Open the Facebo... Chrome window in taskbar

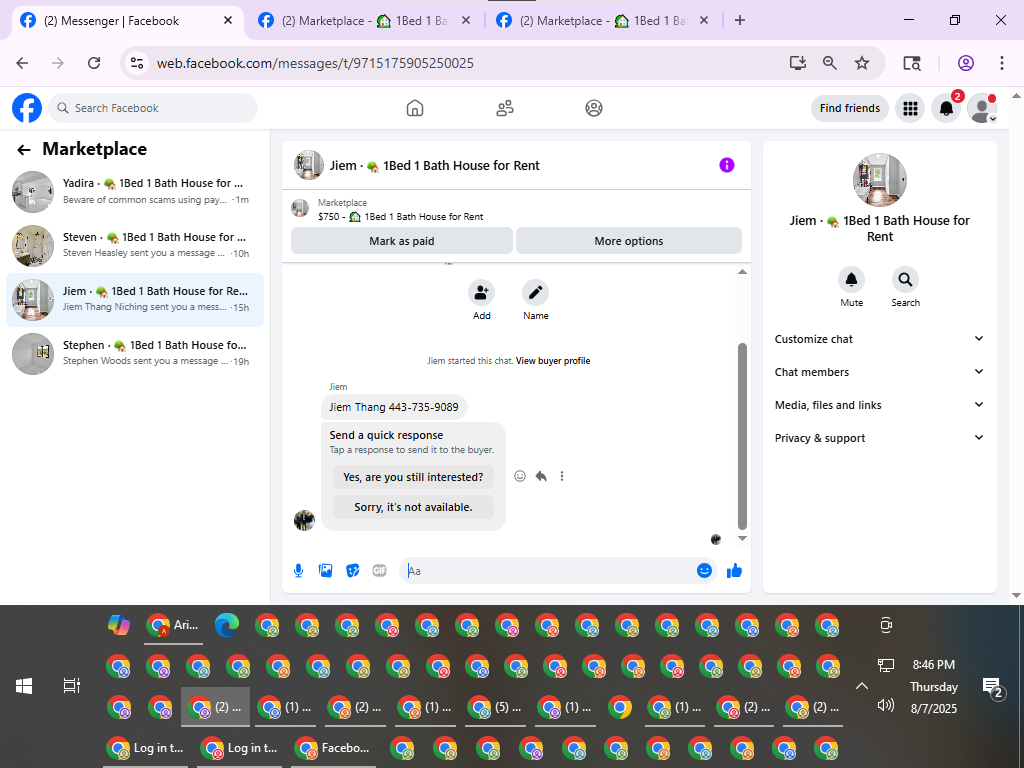pyautogui.click(x=333, y=748)
